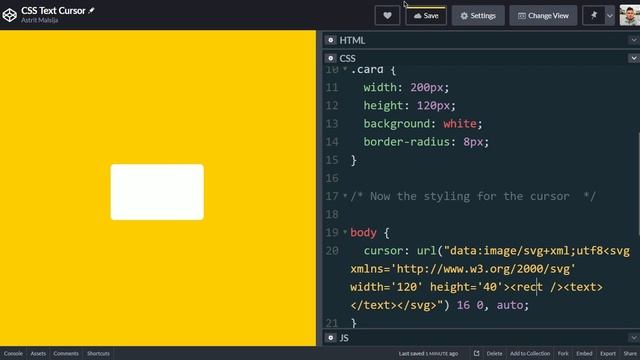The width and height of the screenshot is (640, 360).
Task: Expand JS panel dropdown arrow
Action: [633, 338]
